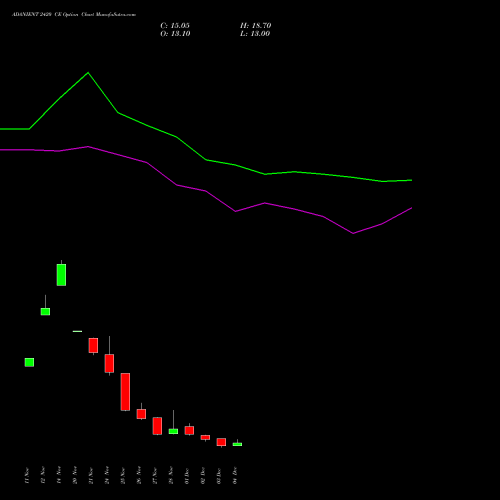Screen dimensions: 500x500
Task: Click the green candle above 11 Nov
Action: point(29,362)
